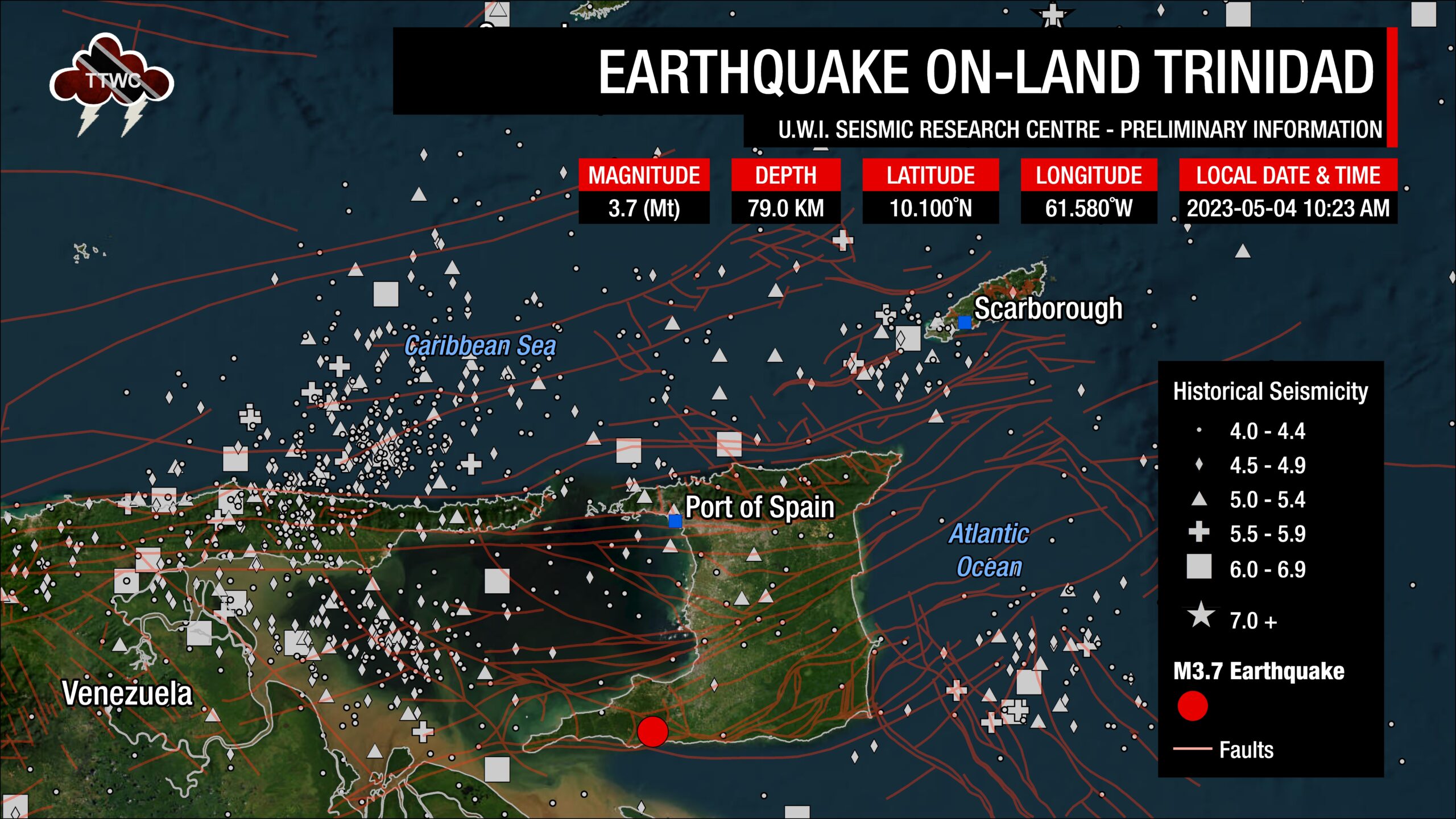This screenshot has height=819, width=1456.
Task: Click the M3.7 Earthquake legend label
Action: (x=1259, y=671)
